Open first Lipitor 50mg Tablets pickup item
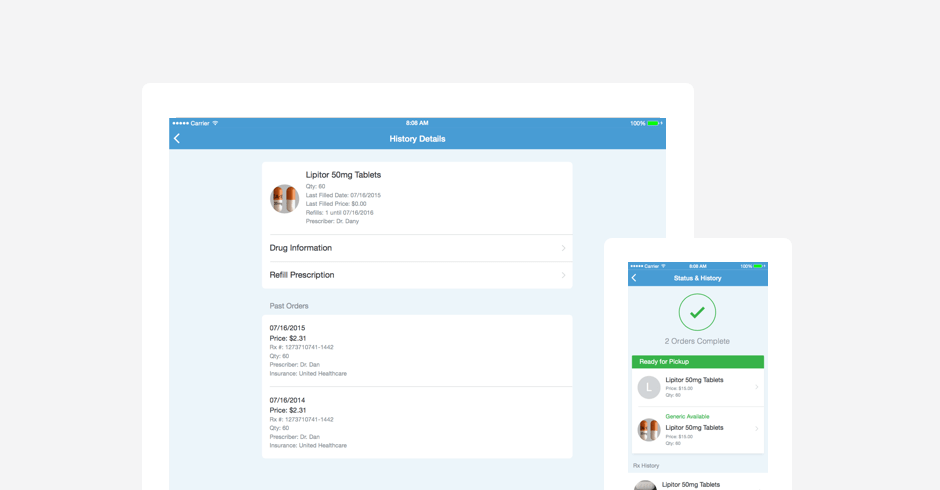 pyautogui.click(x=698, y=387)
